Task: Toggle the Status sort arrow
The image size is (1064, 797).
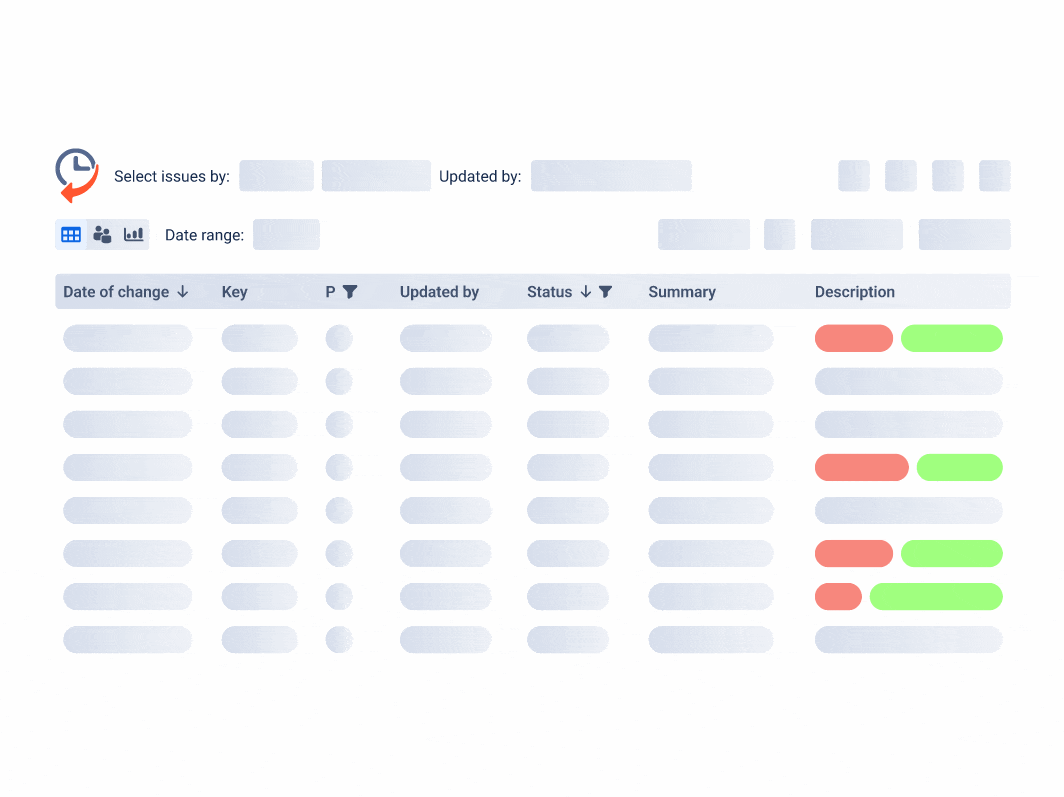Action: 586,292
